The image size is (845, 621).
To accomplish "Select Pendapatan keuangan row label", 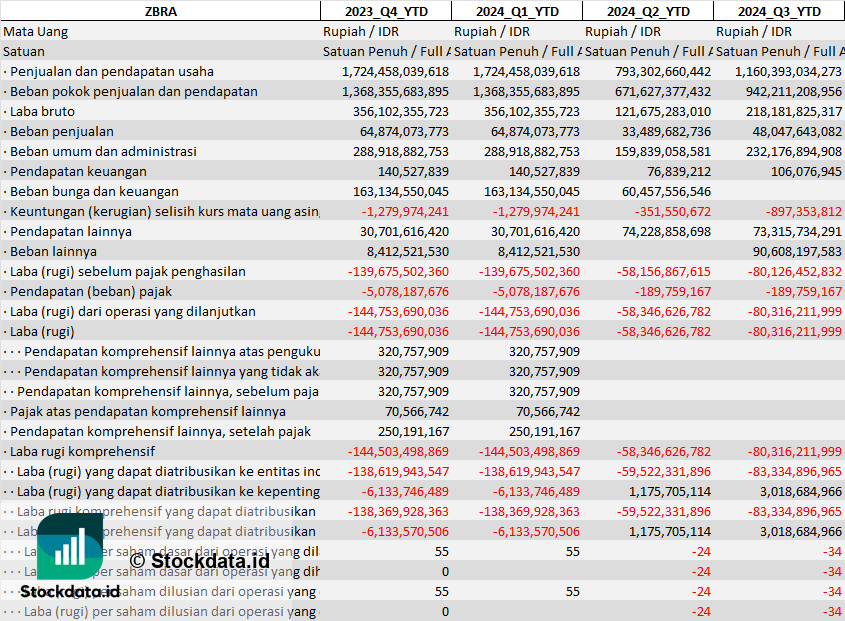I will [x=78, y=171].
